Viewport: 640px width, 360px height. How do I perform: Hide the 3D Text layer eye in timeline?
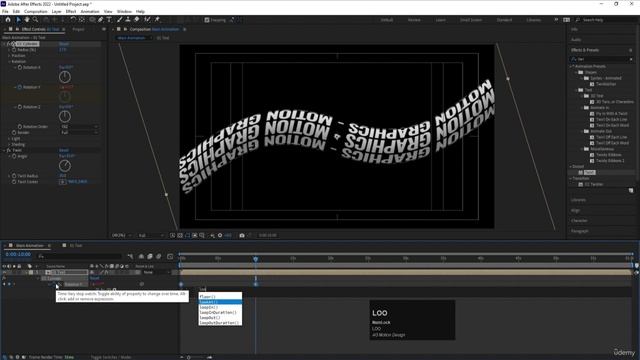click(4, 272)
